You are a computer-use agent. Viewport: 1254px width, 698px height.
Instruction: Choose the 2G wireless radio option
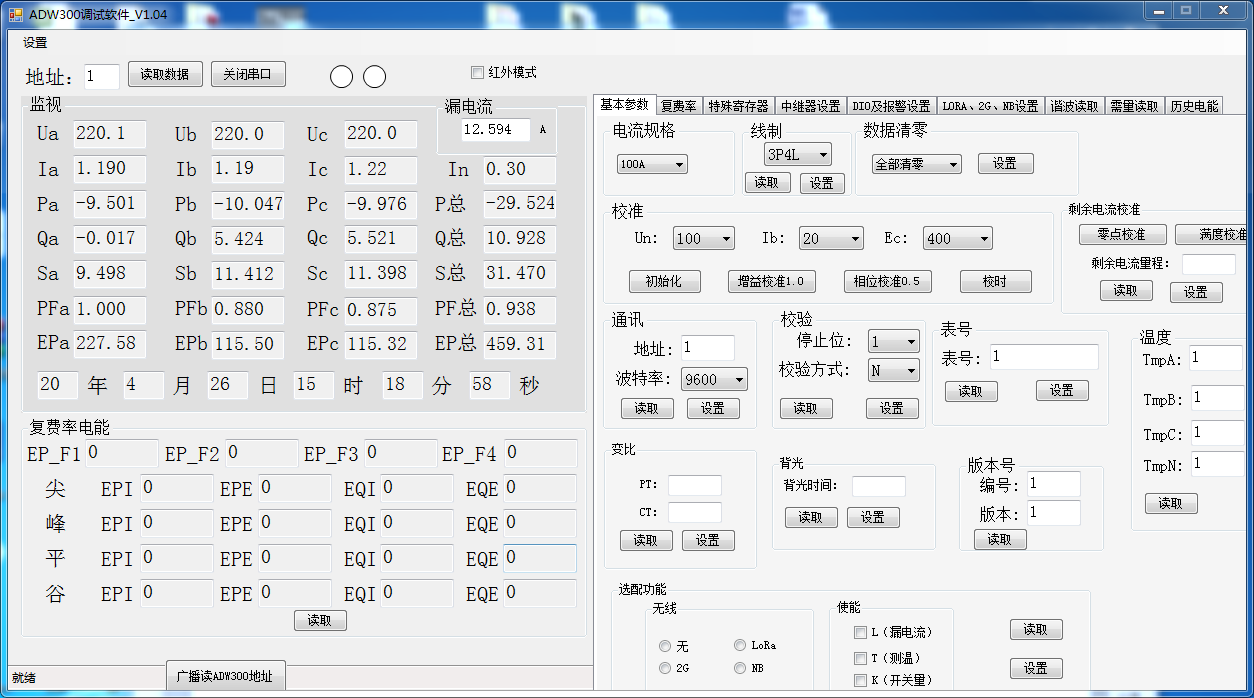click(x=665, y=668)
